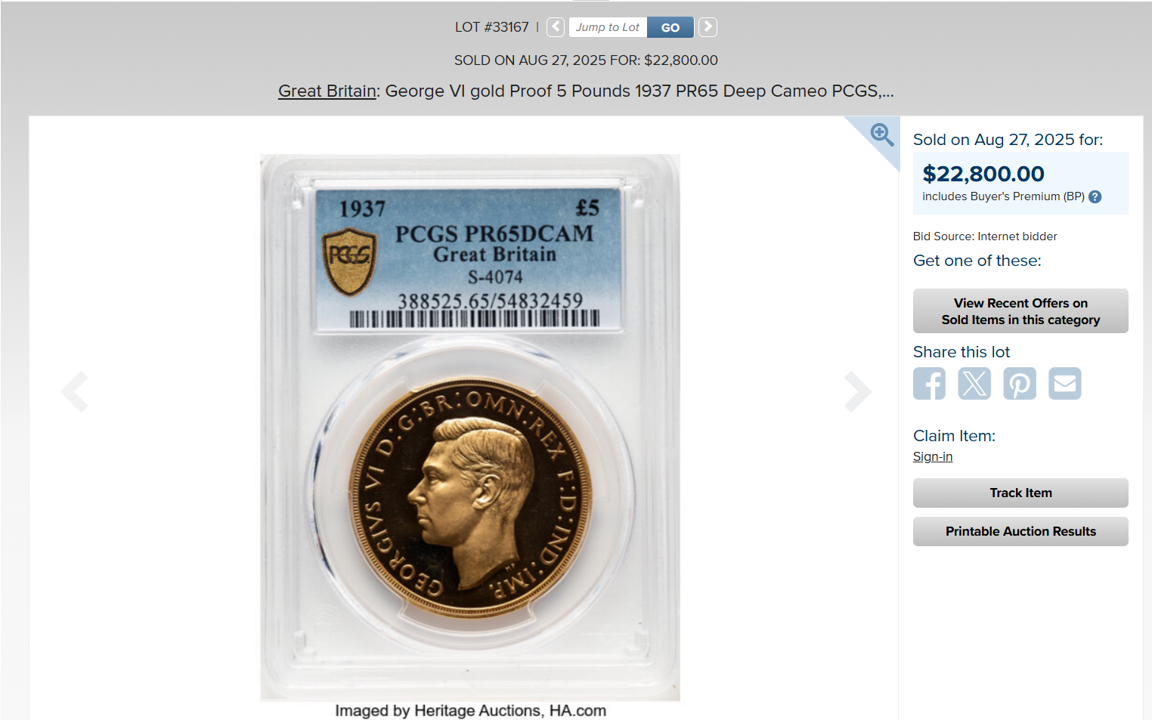Open Printable Auction Results

coord(1020,531)
